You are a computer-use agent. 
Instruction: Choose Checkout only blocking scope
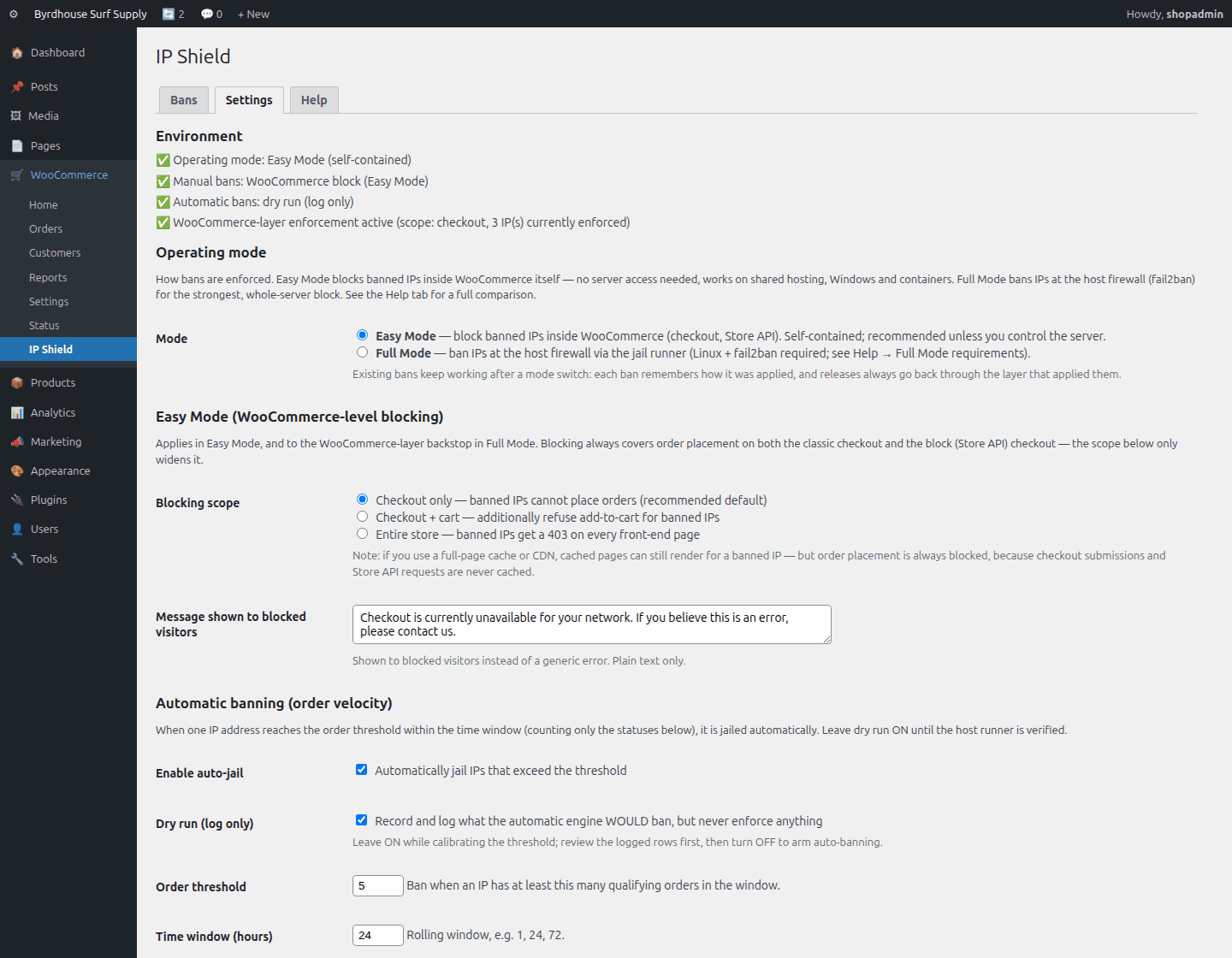363,500
